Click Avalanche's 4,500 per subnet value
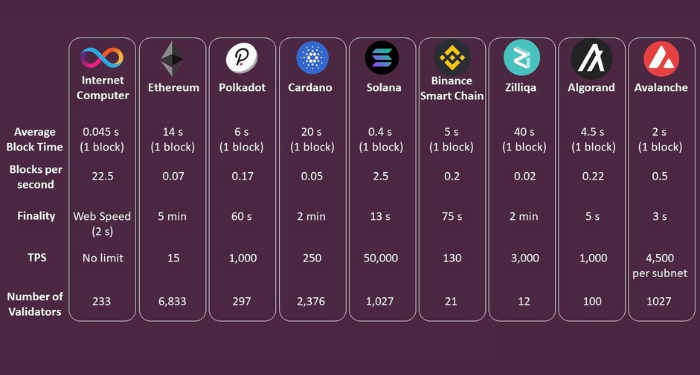Image resolution: width=700 pixels, height=375 pixels. 660,266
